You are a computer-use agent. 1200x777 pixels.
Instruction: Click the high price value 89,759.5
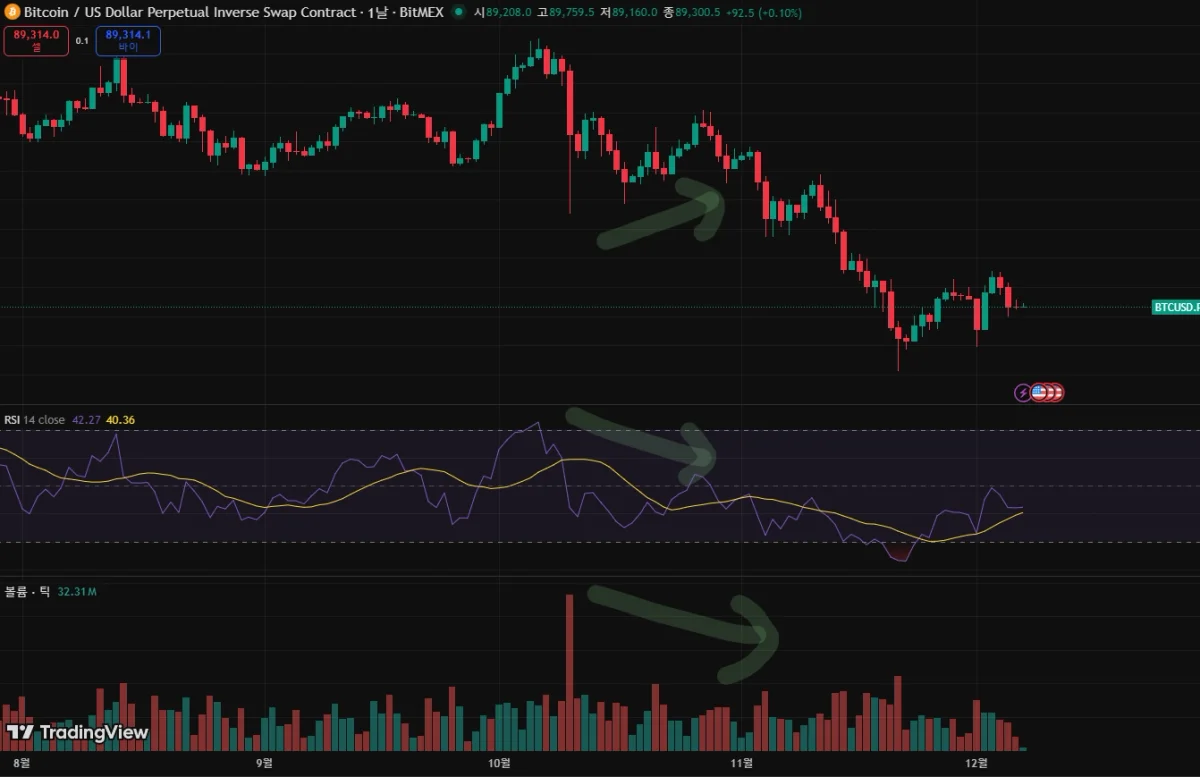pyautogui.click(x=573, y=13)
